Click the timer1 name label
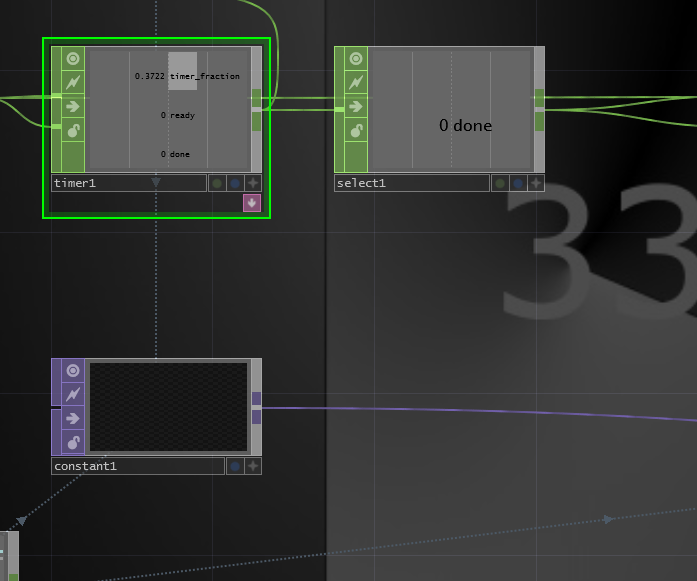The image size is (697, 581). pos(128,183)
